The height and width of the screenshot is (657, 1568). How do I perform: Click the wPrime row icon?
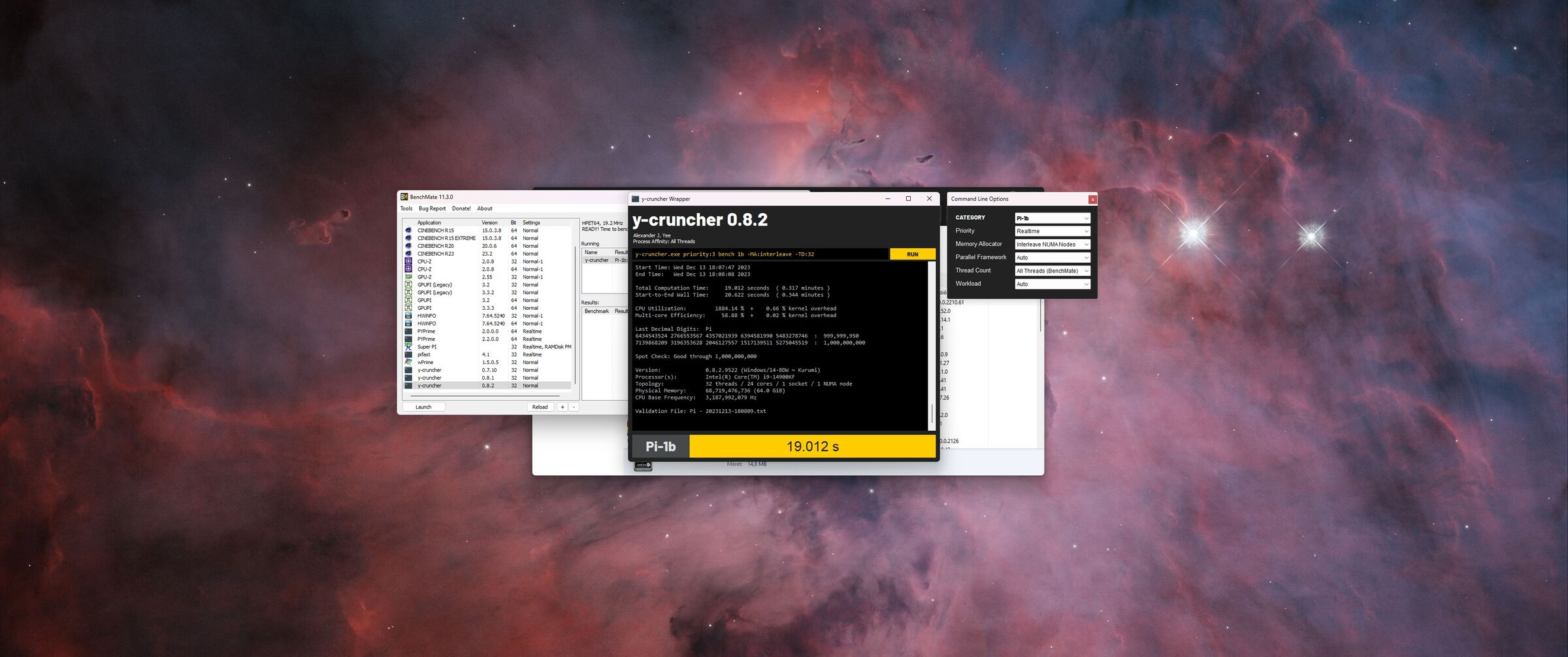pyautogui.click(x=408, y=362)
